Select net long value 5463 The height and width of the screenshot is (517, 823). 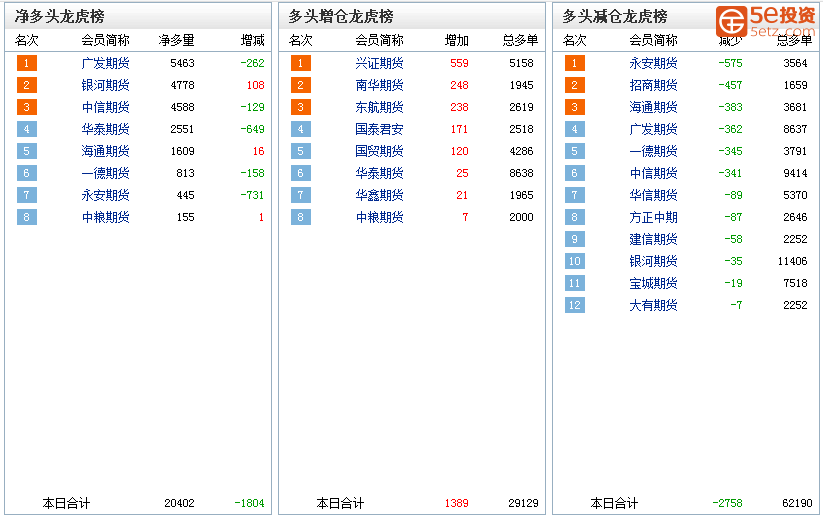(x=182, y=64)
